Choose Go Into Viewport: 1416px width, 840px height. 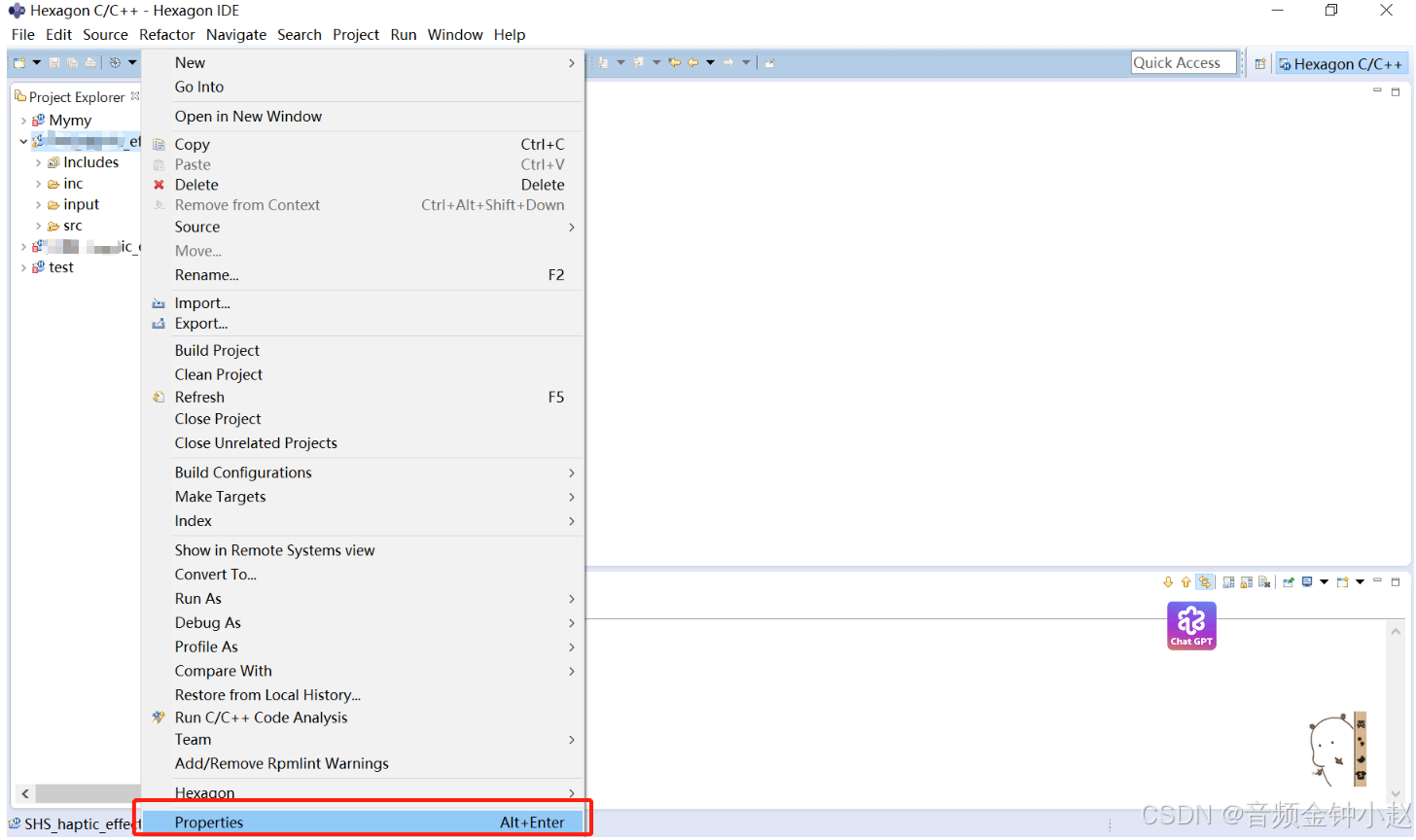pyautogui.click(x=363, y=87)
